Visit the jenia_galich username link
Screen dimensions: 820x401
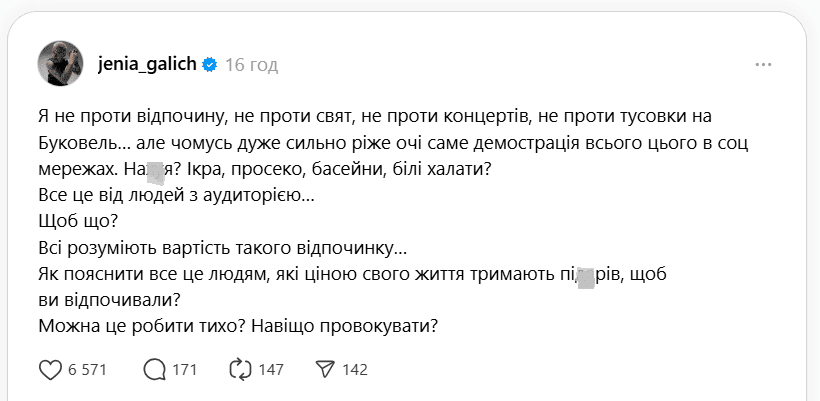(x=148, y=65)
